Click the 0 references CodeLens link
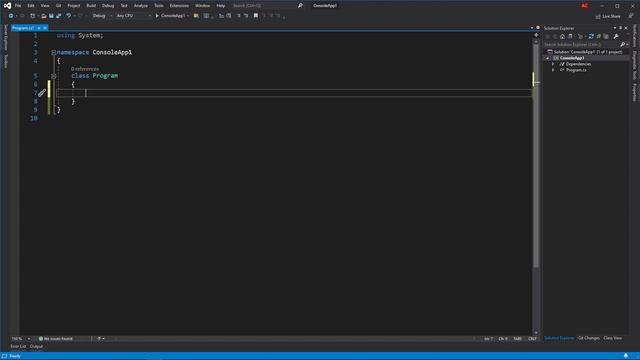 (x=85, y=69)
